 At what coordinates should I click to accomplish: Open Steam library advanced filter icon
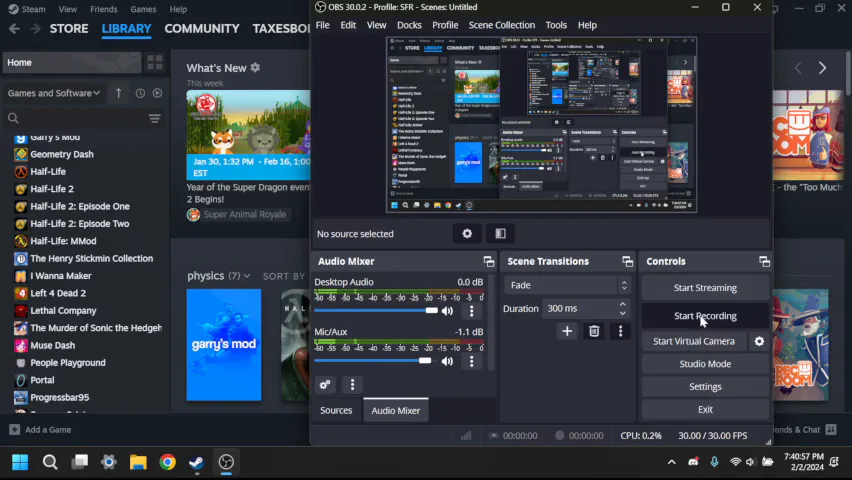tap(155, 118)
